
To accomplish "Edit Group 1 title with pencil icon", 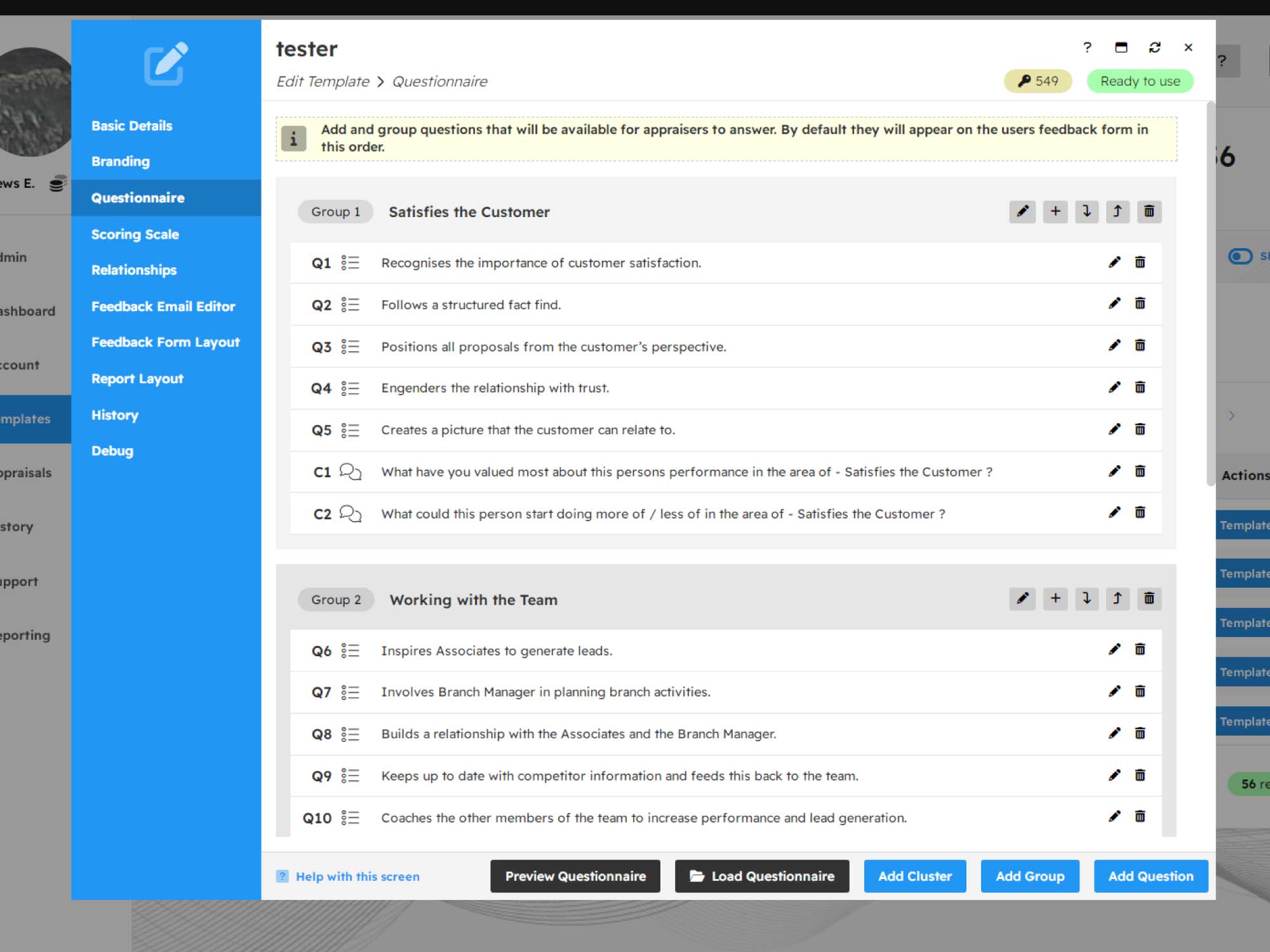I will click(1022, 211).
